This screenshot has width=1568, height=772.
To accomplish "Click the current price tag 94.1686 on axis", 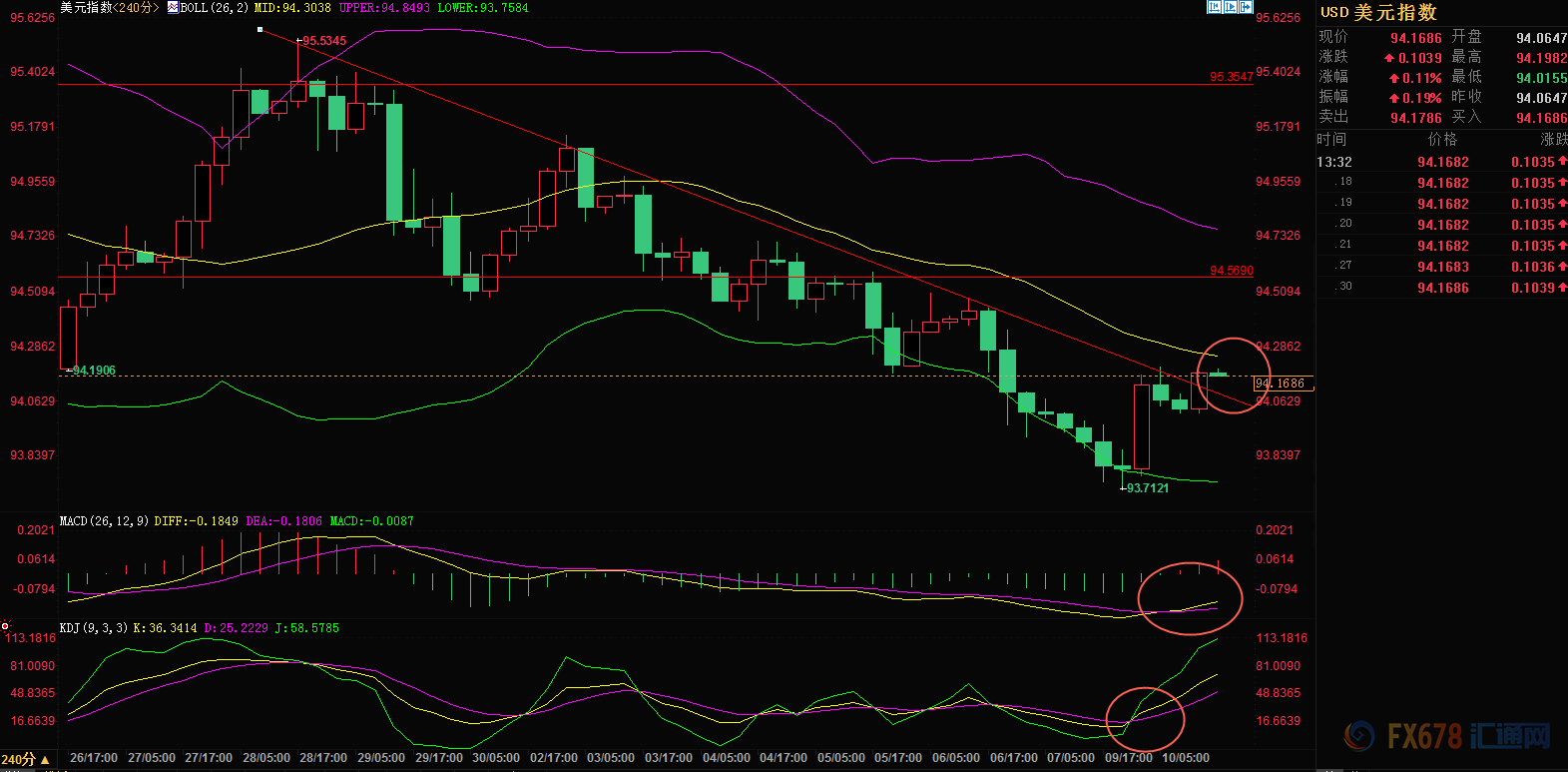I will click(x=1281, y=384).
